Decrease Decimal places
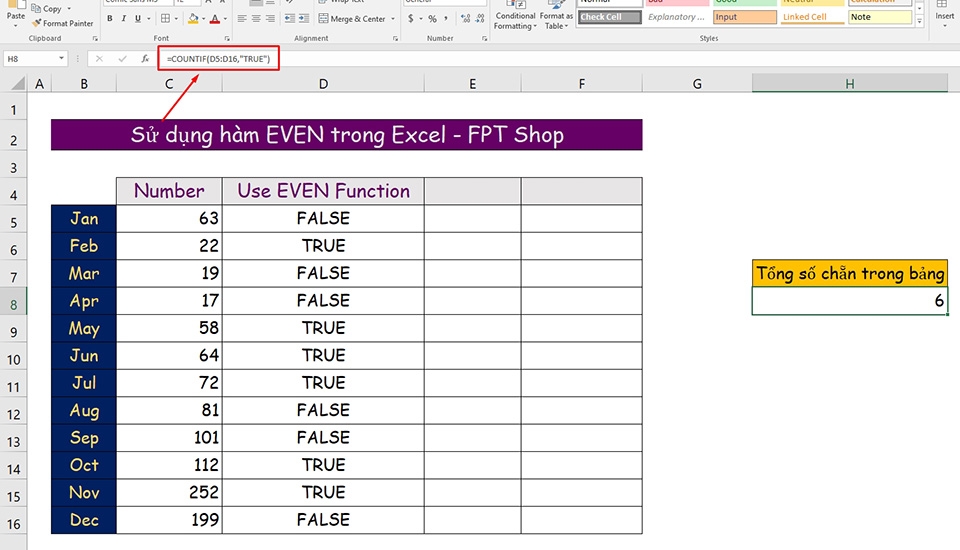The width and height of the screenshot is (960, 550). [x=480, y=19]
